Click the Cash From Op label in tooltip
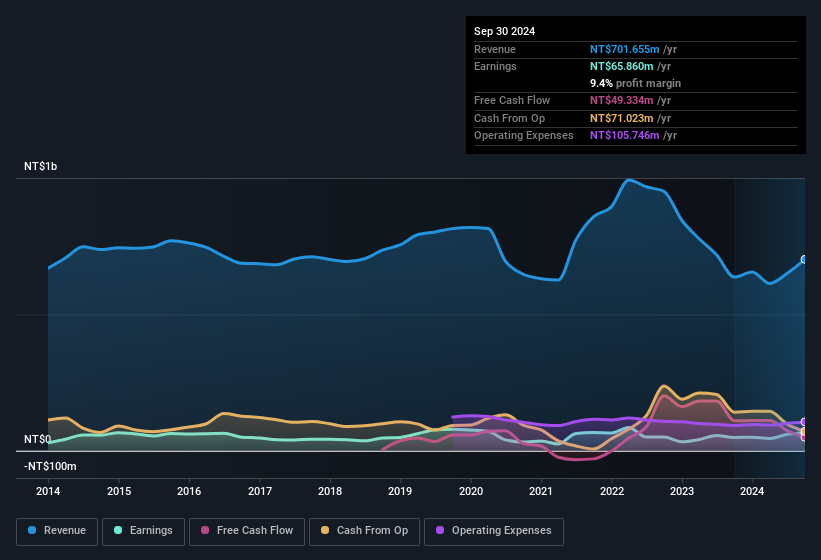Screen dimensions: 821x560 pyautogui.click(x=509, y=118)
